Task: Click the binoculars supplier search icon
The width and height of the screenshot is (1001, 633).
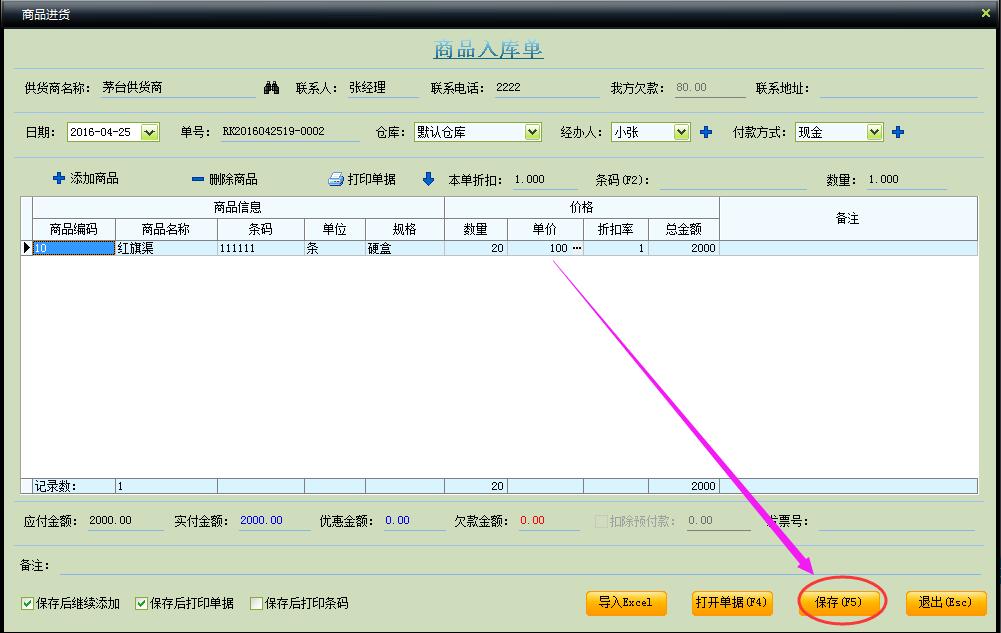Action: click(271, 87)
